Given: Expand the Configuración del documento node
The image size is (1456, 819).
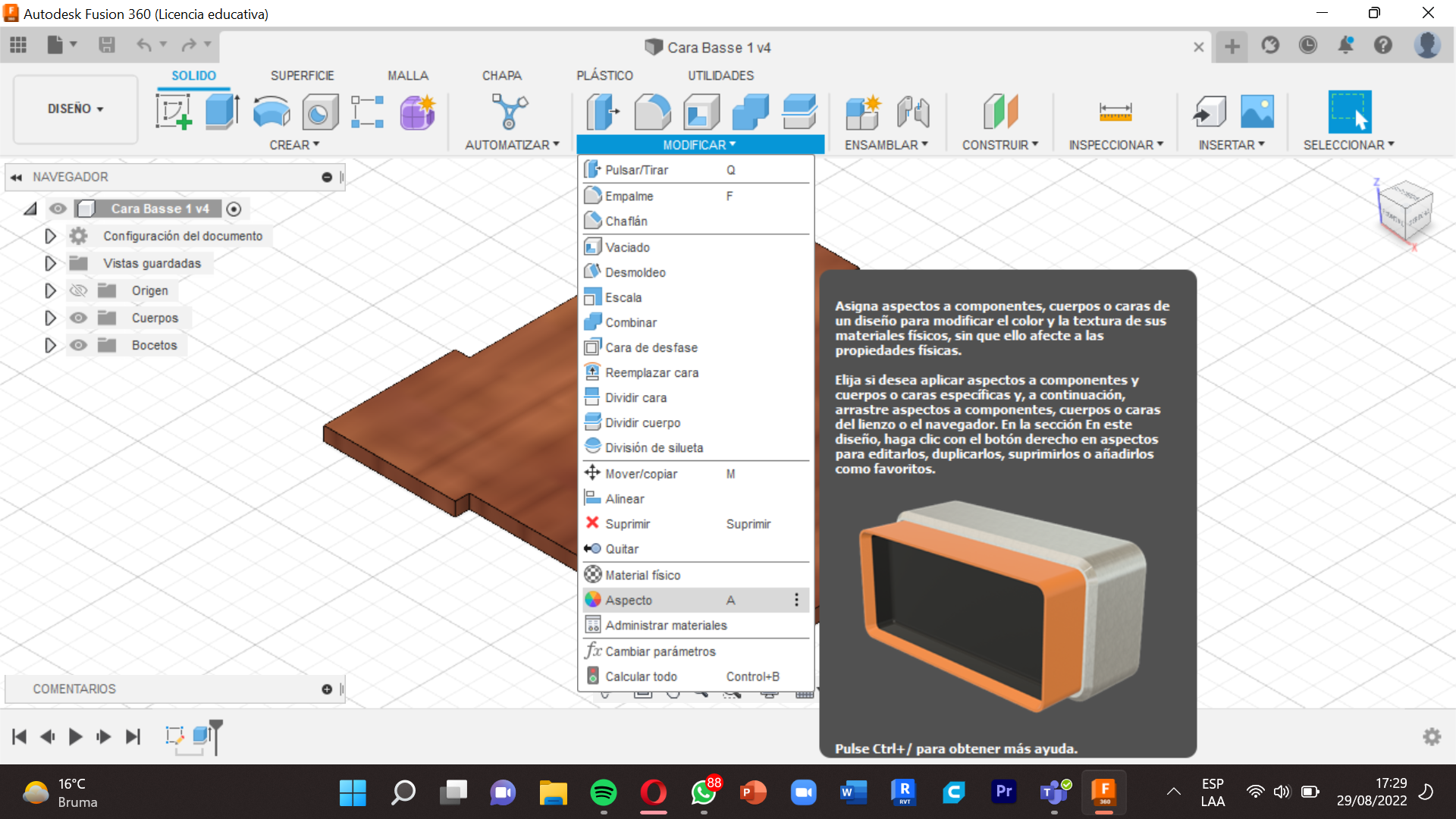Looking at the screenshot, I should point(50,236).
